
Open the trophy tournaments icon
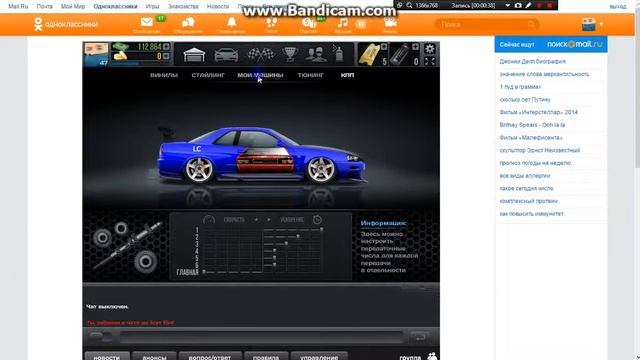(x=290, y=54)
